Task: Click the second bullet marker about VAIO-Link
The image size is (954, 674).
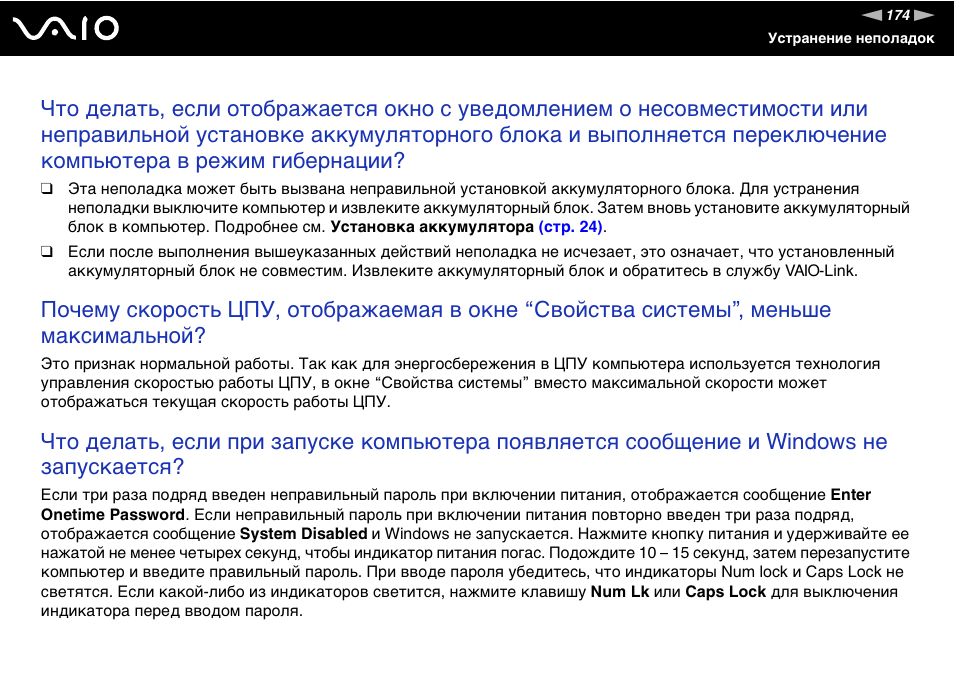Action: click(47, 250)
